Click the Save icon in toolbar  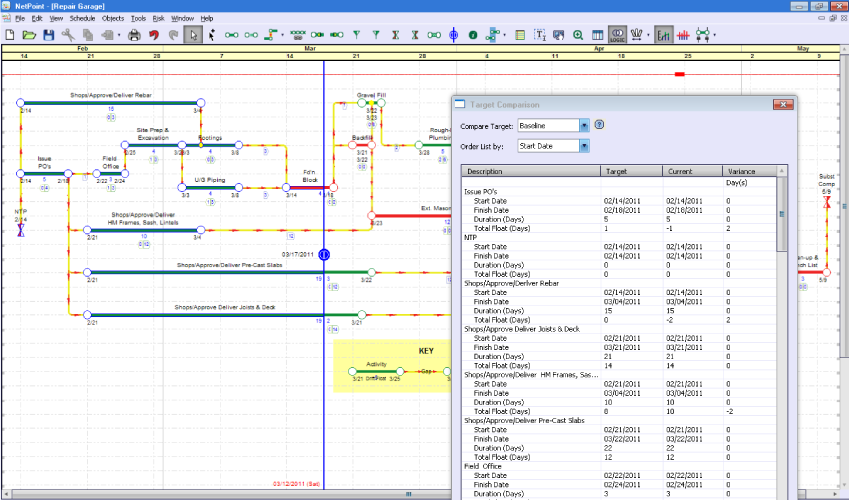click(48, 35)
